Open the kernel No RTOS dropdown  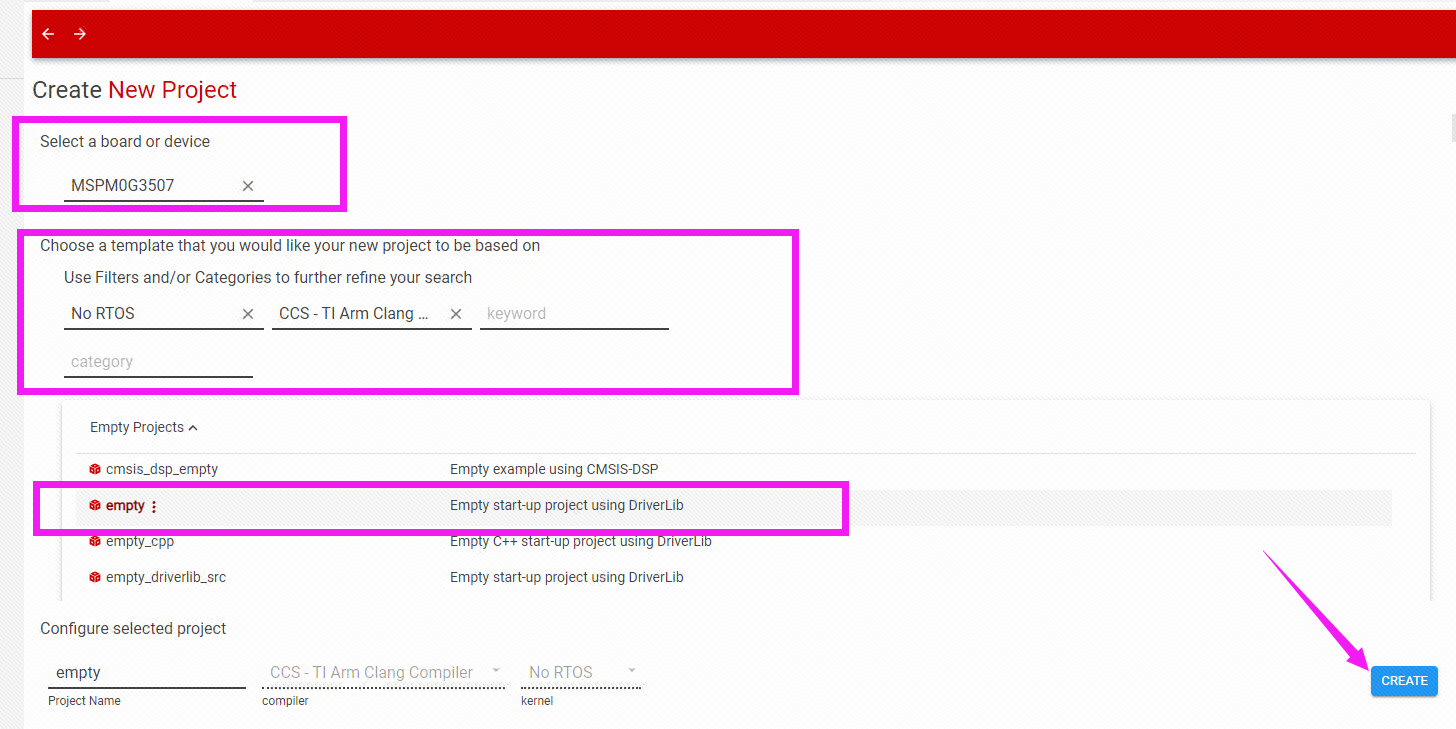coord(582,672)
